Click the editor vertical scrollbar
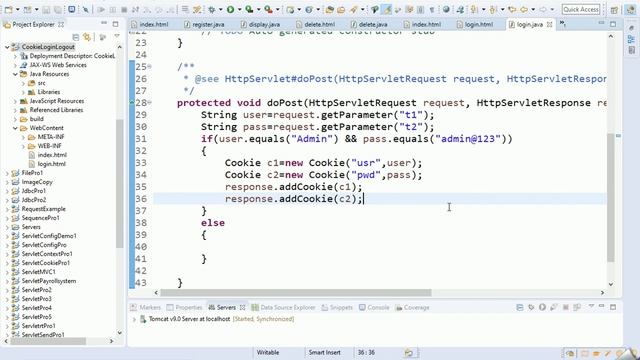640x360 pixels. [x=611, y=197]
